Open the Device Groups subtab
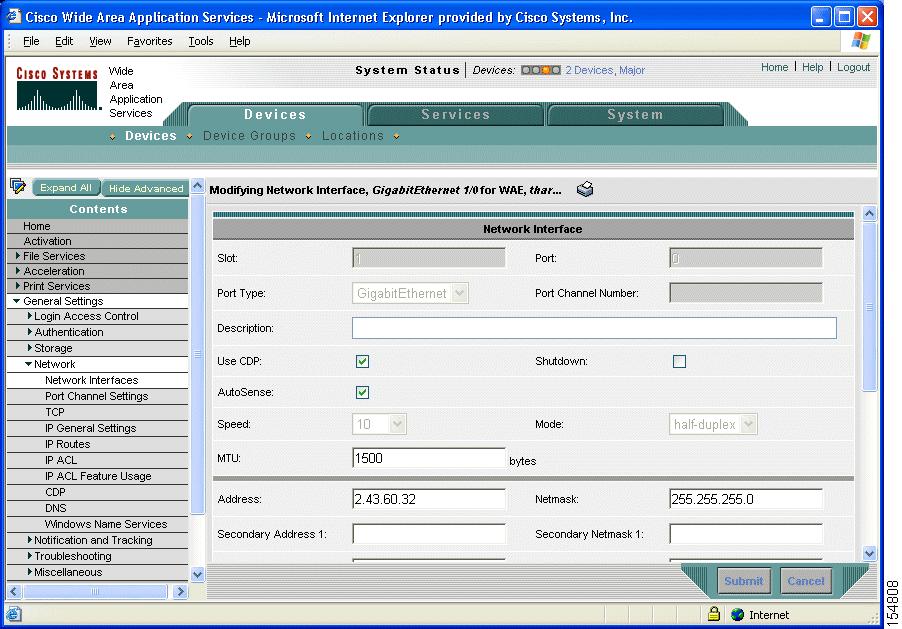This screenshot has width=902, height=629. [249, 136]
